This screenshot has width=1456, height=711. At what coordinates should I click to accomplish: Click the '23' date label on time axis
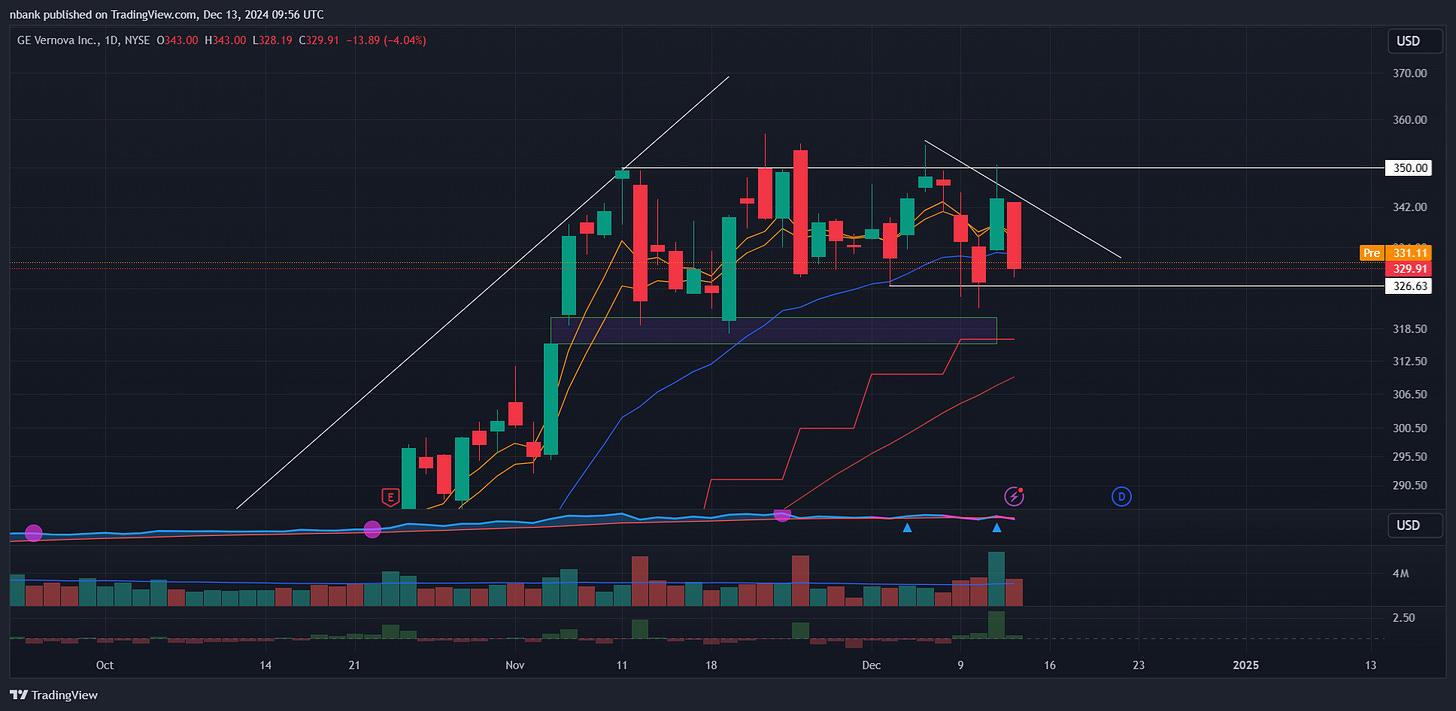point(1138,665)
